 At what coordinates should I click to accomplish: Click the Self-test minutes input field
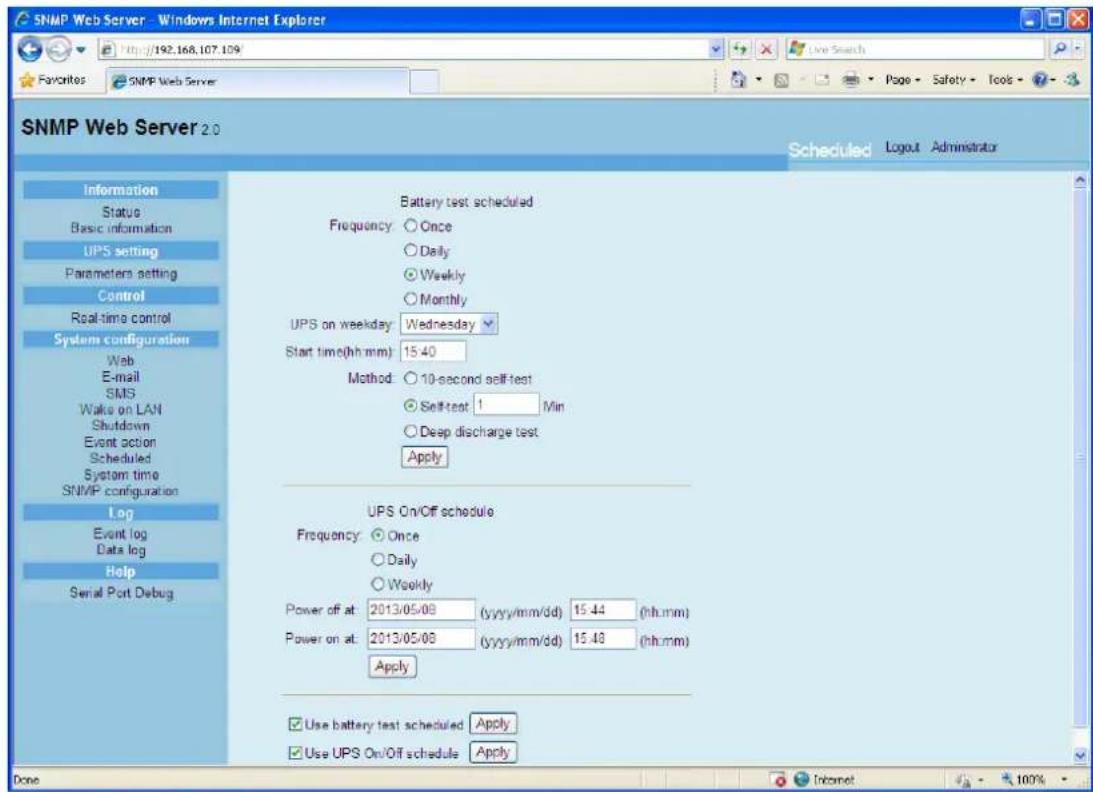506,405
